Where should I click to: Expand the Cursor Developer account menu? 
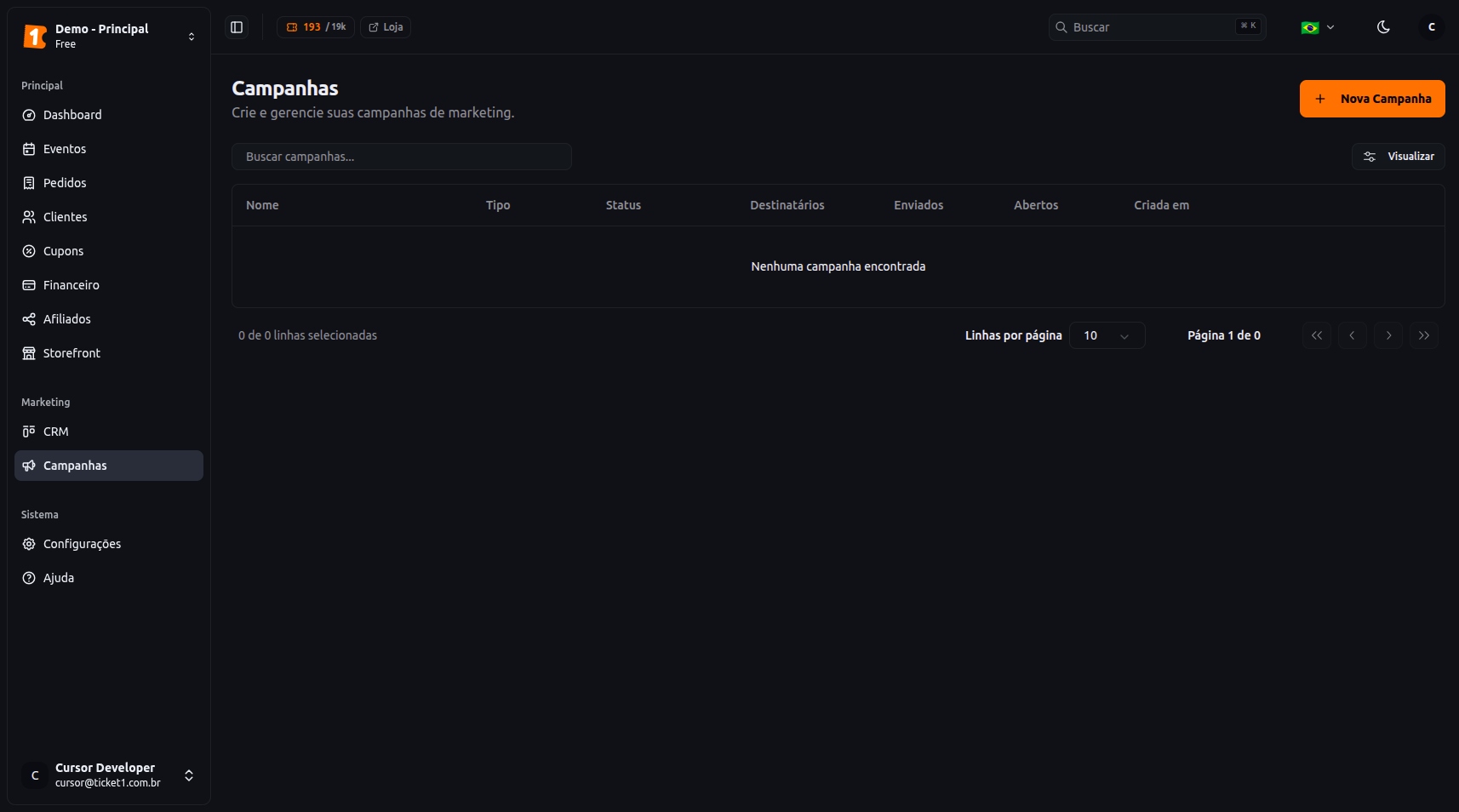(109, 775)
